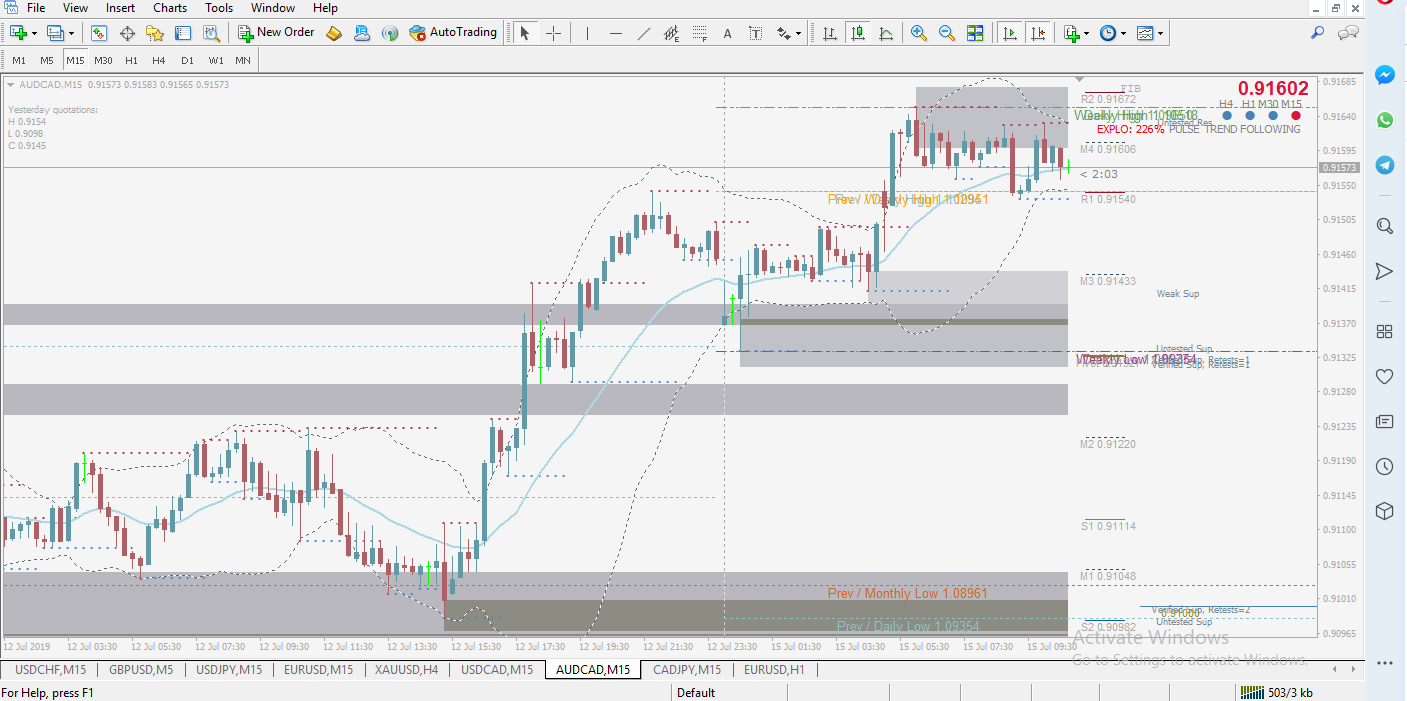This screenshot has height=701, width=1407.
Task: Switch to the GBPUSD,M5 chart tab
Action: click(x=141, y=670)
